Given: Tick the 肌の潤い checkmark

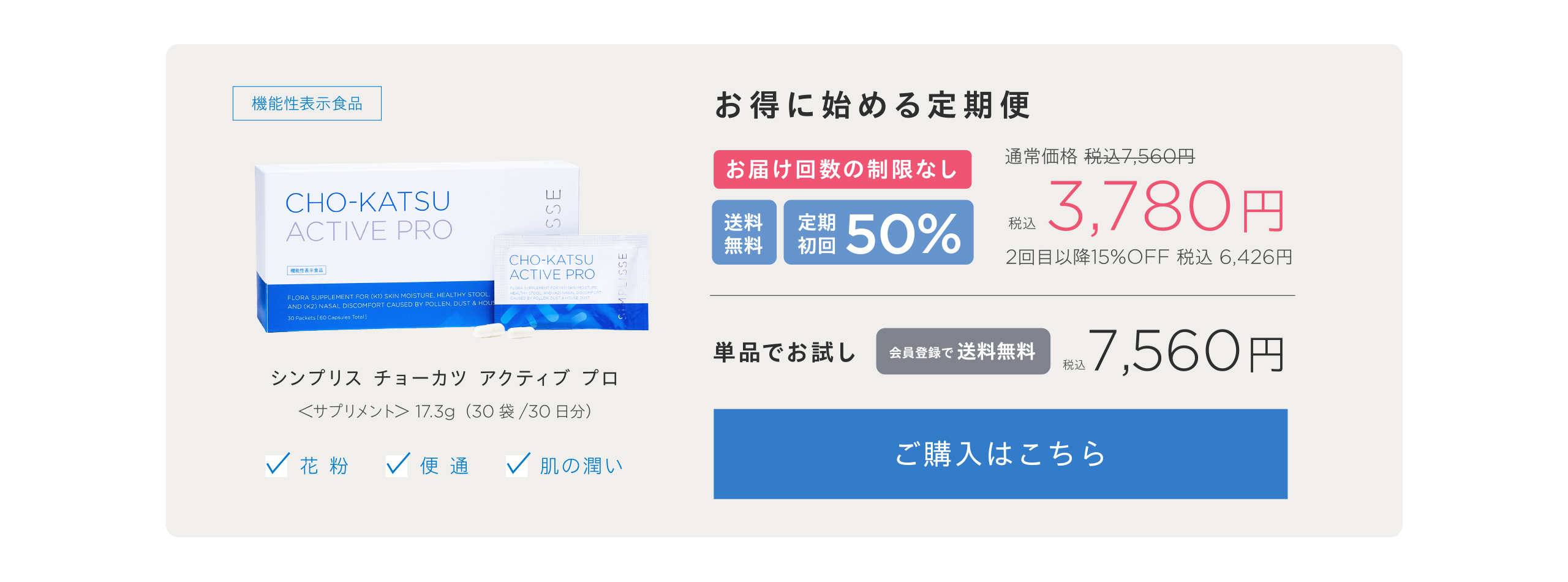Looking at the screenshot, I should tap(518, 465).
